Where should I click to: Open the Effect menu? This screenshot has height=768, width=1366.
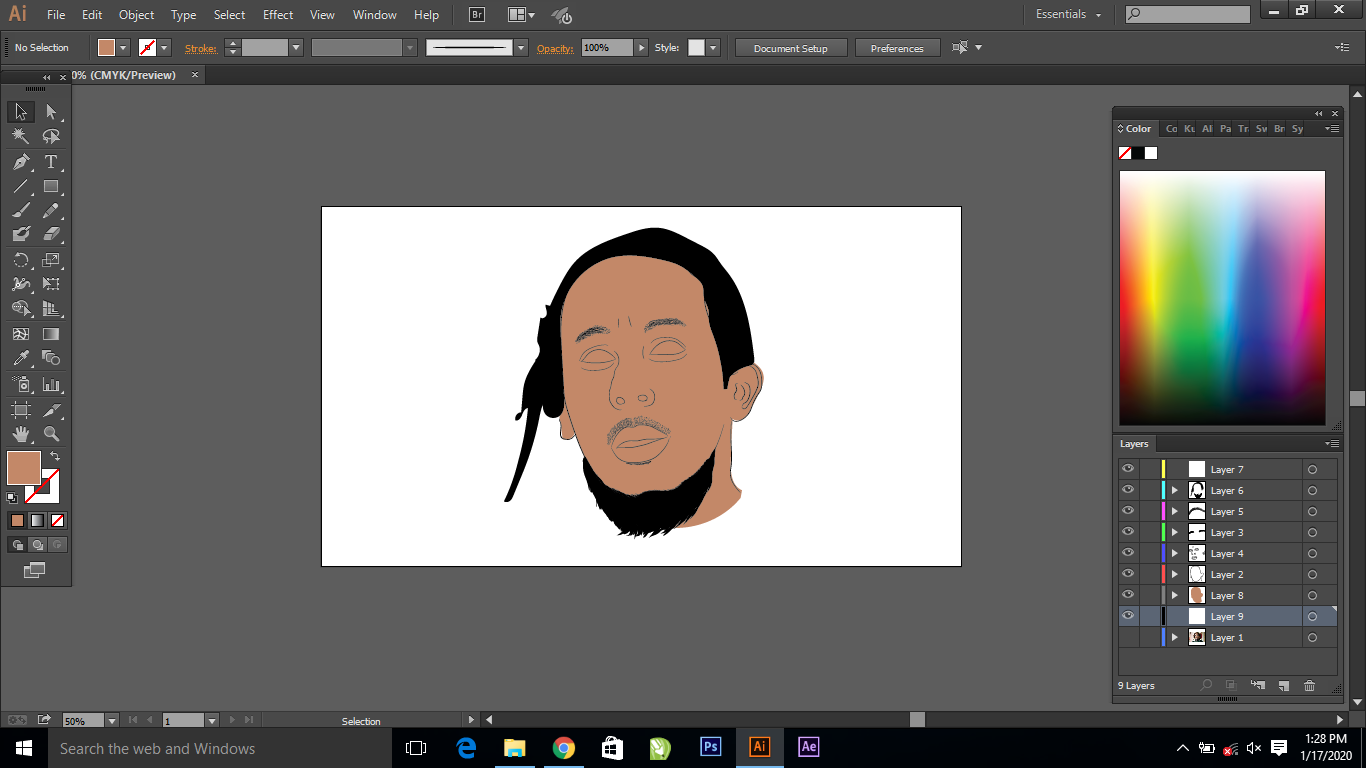(x=278, y=15)
